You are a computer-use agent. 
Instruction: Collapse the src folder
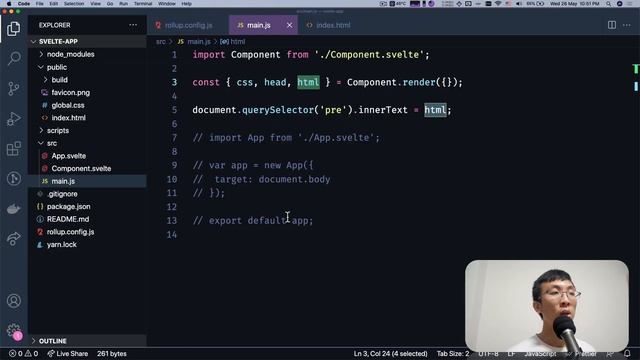pos(87,143)
